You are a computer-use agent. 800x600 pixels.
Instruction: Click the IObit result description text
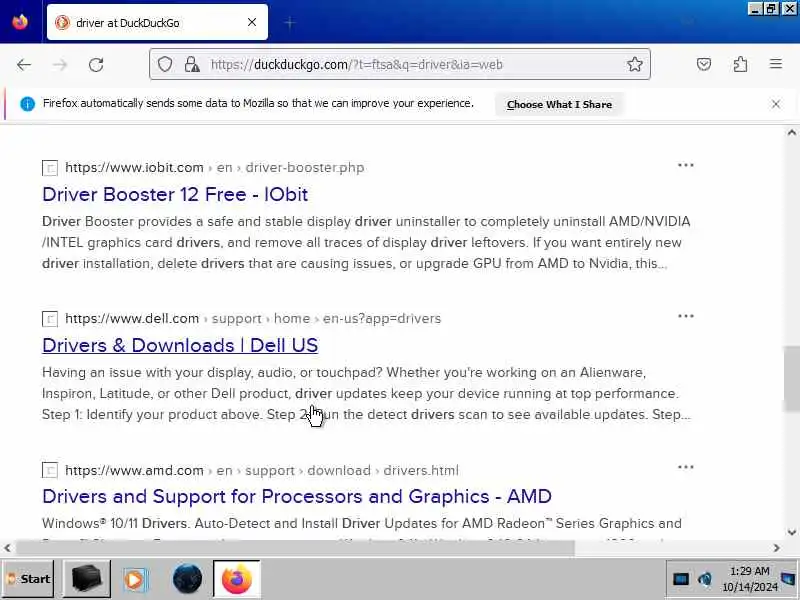coord(366,242)
